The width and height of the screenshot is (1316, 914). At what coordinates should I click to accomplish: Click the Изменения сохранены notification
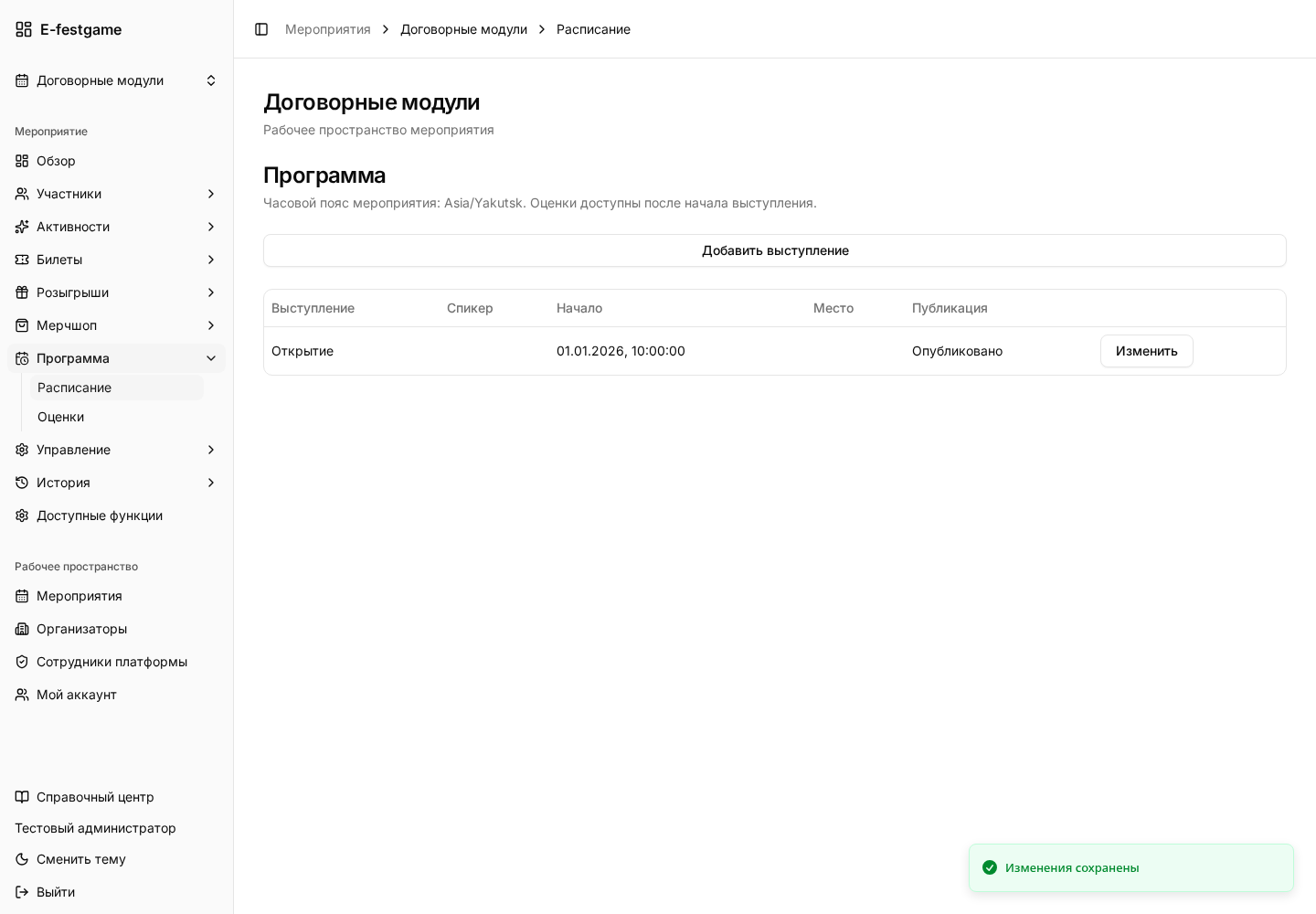(1131, 867)
